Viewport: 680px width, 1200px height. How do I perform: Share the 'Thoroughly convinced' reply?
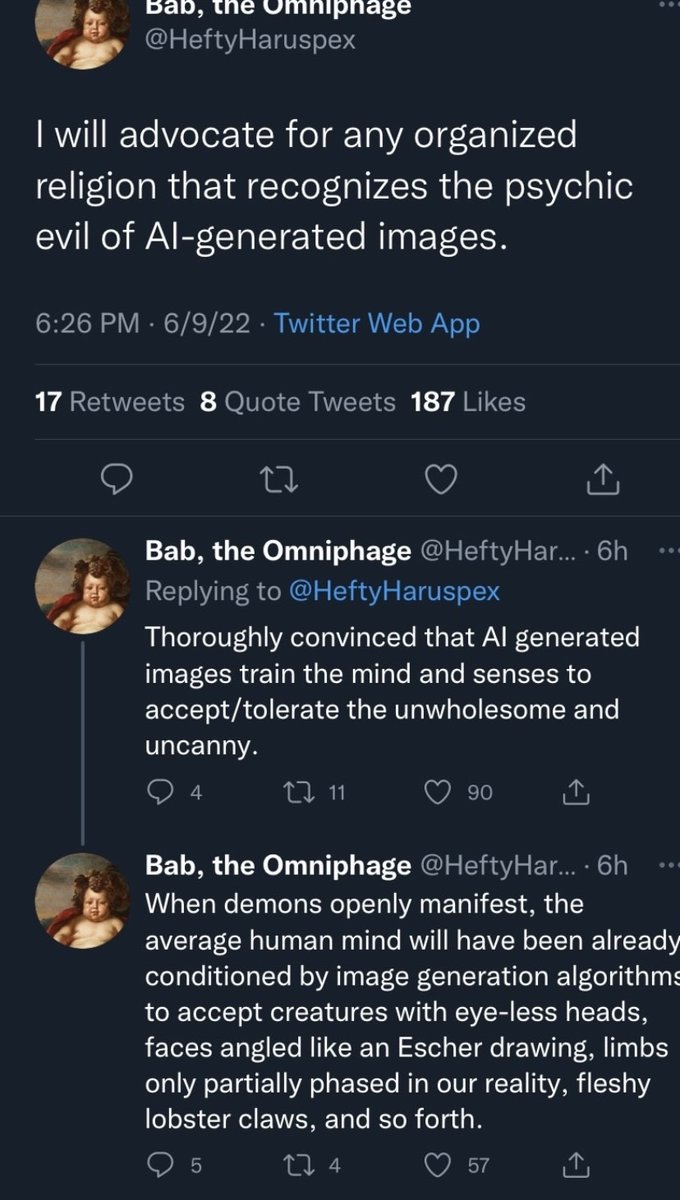pos(576,792)
